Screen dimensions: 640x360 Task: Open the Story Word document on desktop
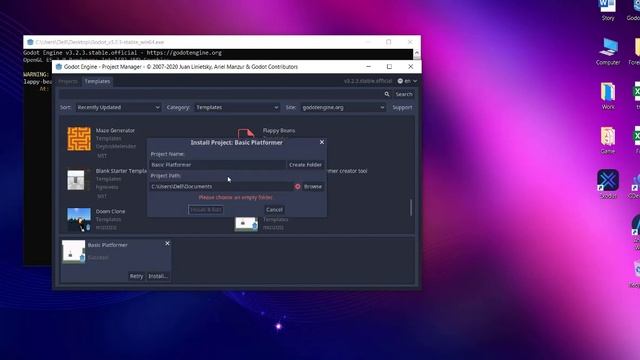click(x=608, y=10)
